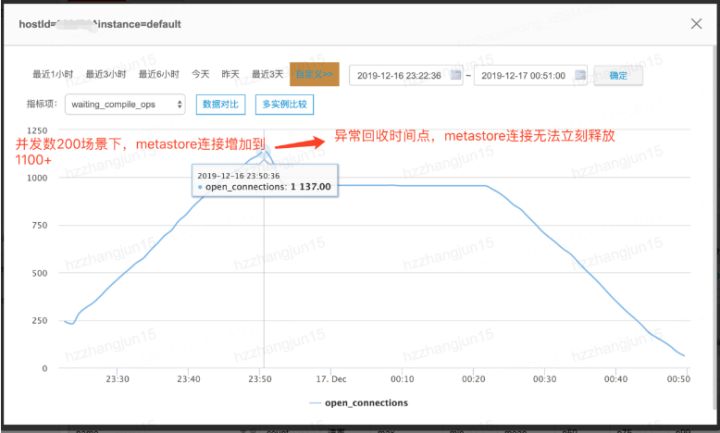Viewport: 720px width, 433px height.
Task: Close the instance chart dialog
Action: tap(696, 23)
